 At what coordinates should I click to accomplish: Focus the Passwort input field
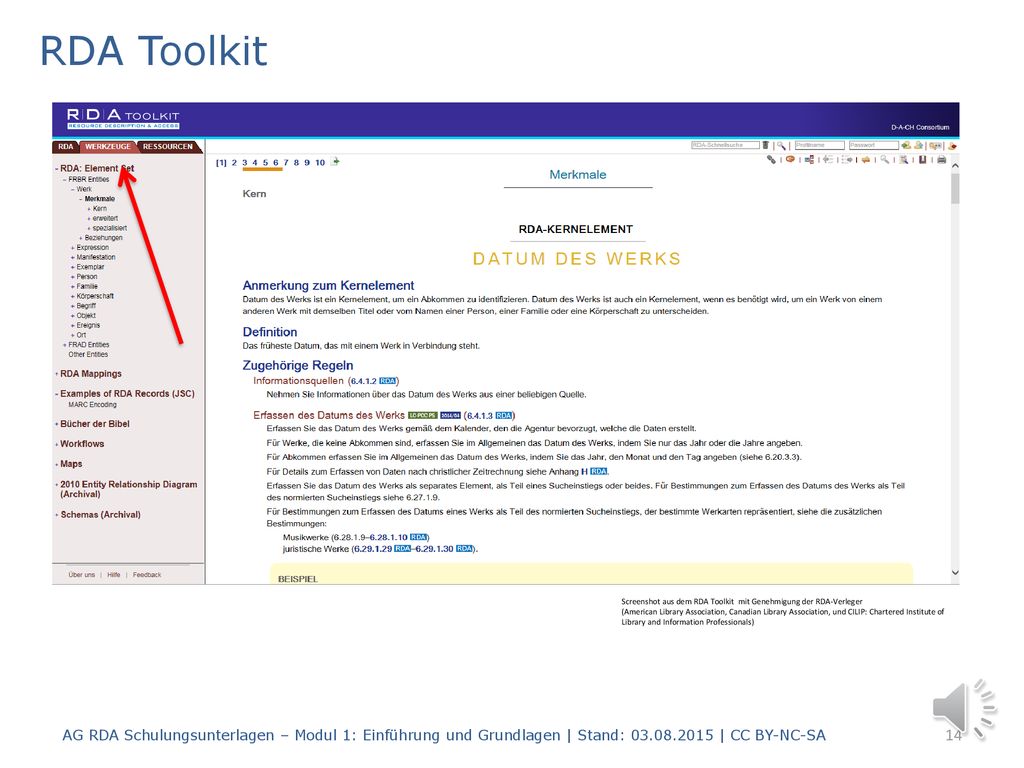[x=874, y=145]
